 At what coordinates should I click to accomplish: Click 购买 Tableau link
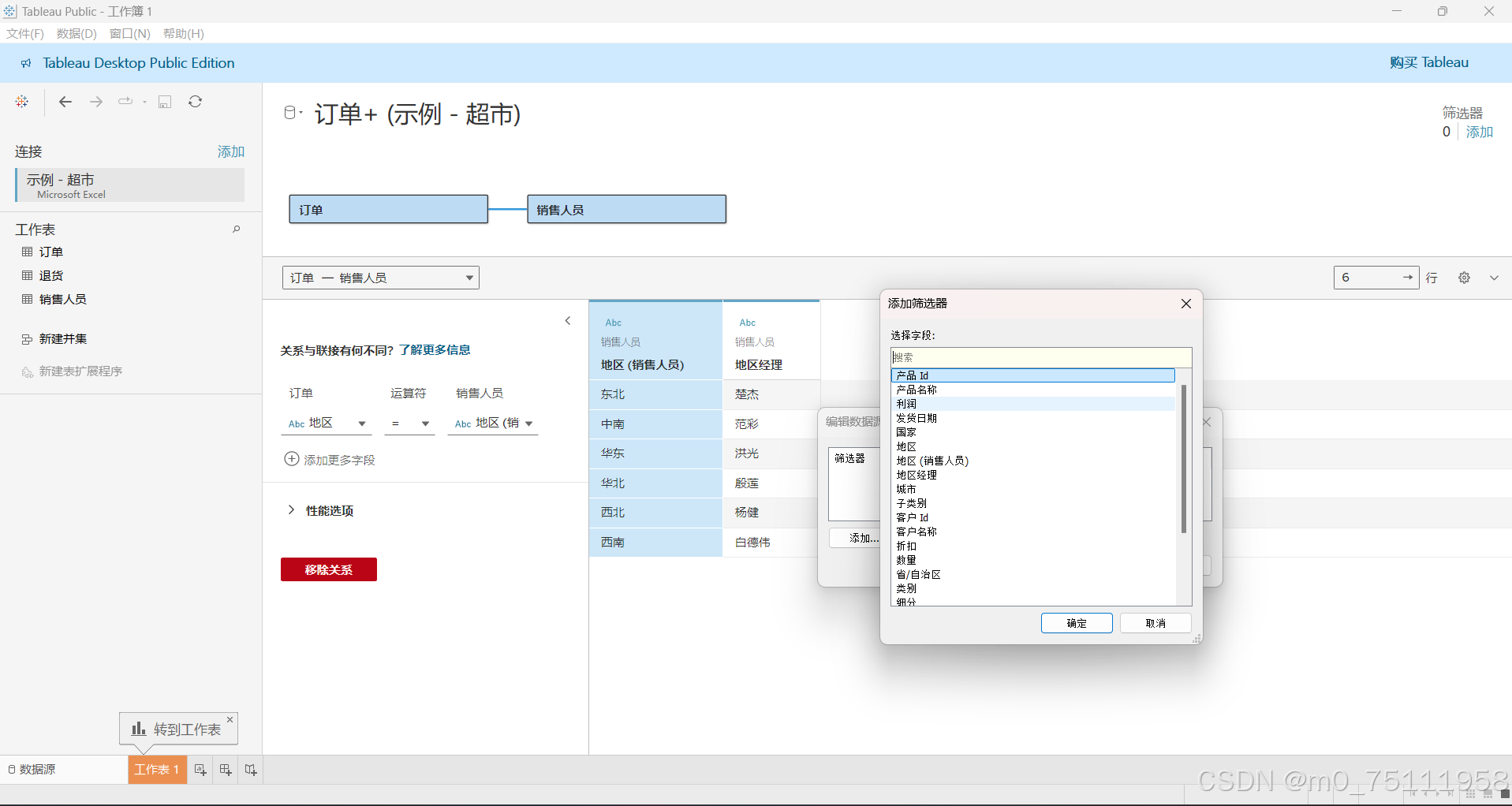tap(1429, 62)
